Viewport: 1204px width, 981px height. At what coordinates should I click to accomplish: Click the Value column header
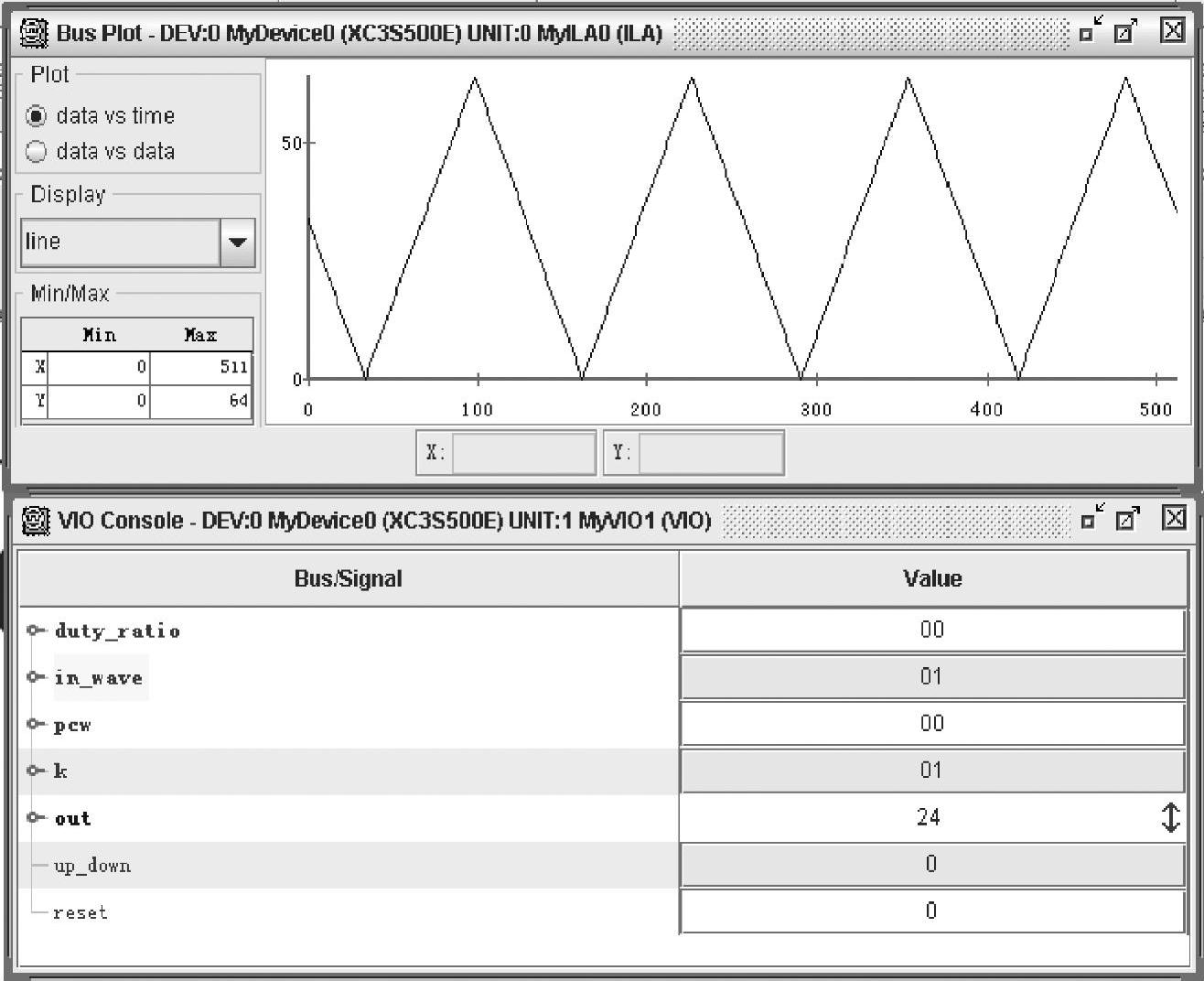tap(933, 578)
